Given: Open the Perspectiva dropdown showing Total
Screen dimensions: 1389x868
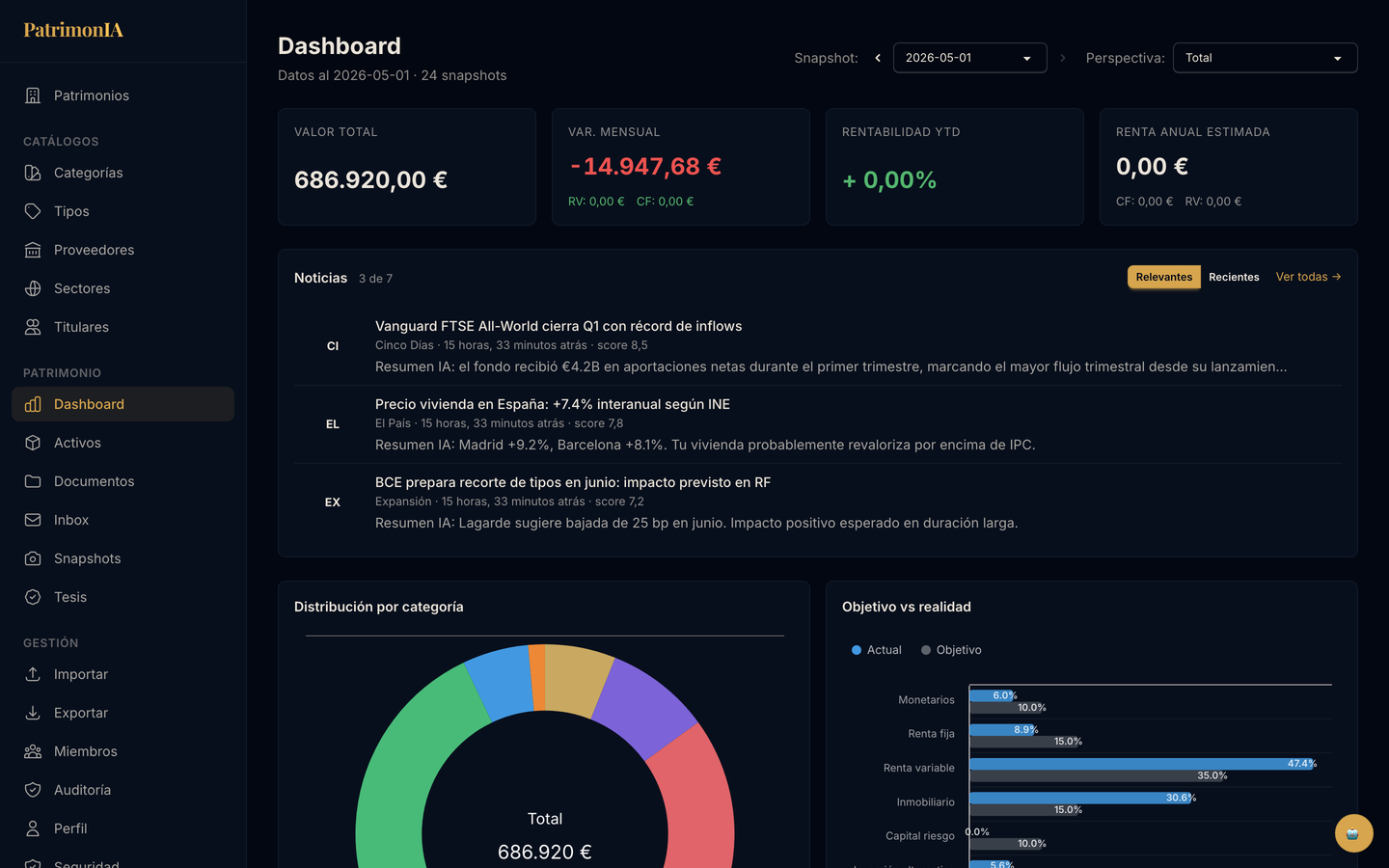Looking at the screenshot, I should coord(1266,58).
